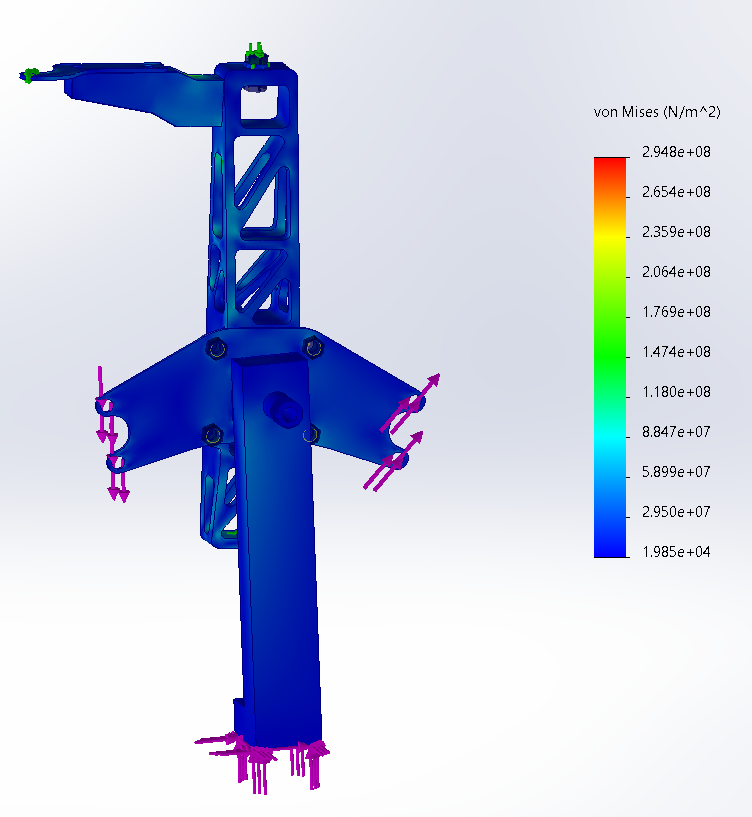Select the cylindrical boss on the column face

pos(281,407)
